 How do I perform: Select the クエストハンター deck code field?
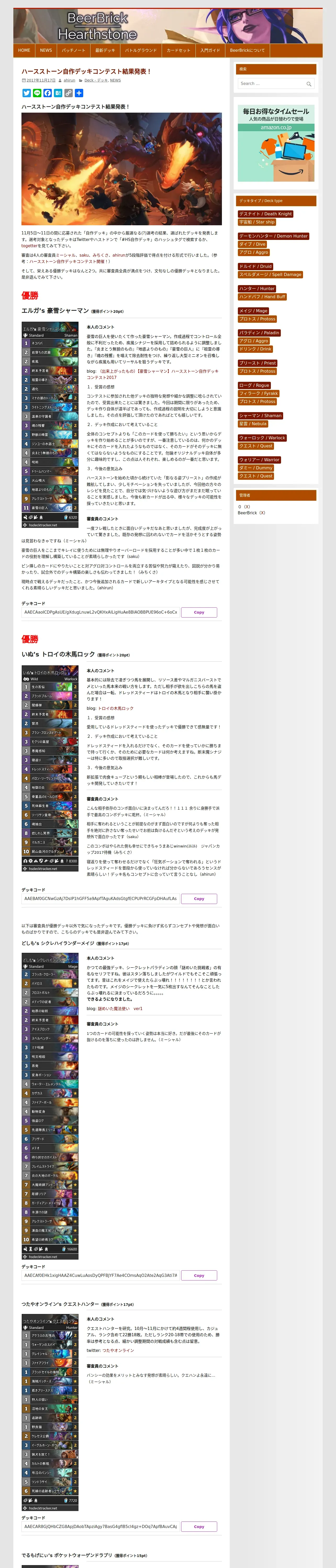101,1527
